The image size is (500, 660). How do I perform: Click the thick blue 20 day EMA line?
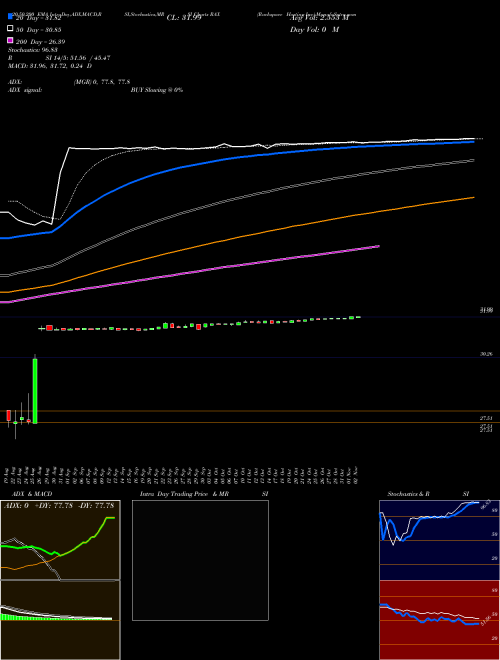point(237,159)
